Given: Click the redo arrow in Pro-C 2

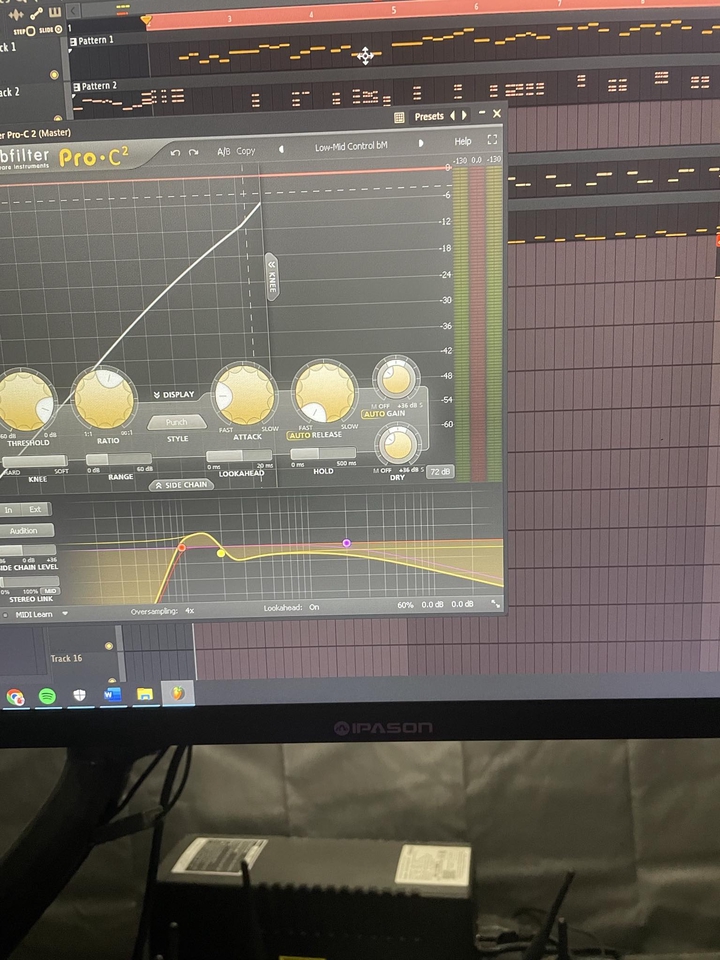Looking at the screenshot, I should coord(193,152).
